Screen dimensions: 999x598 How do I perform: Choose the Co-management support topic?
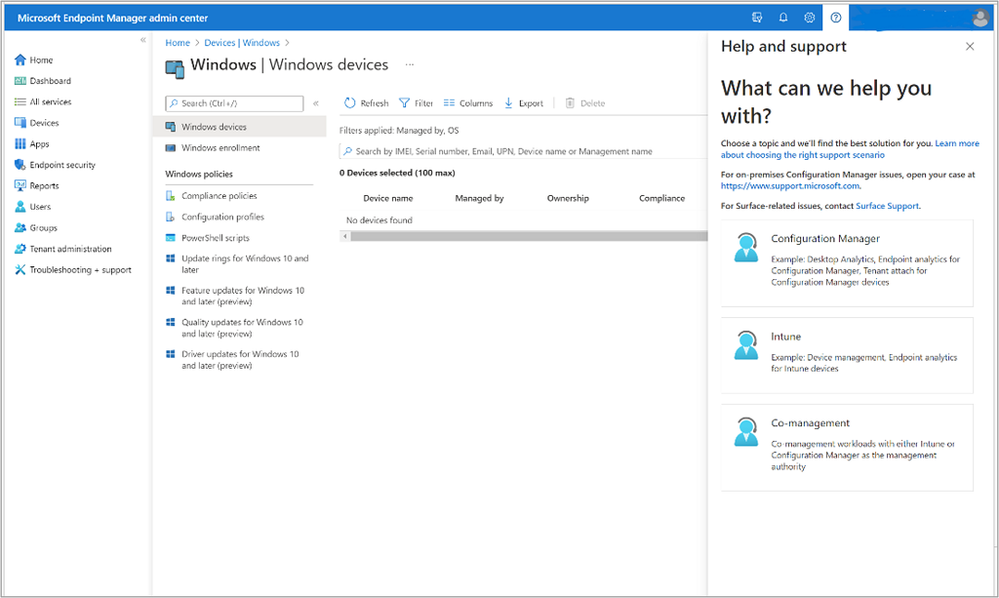[x=847, y=448]
